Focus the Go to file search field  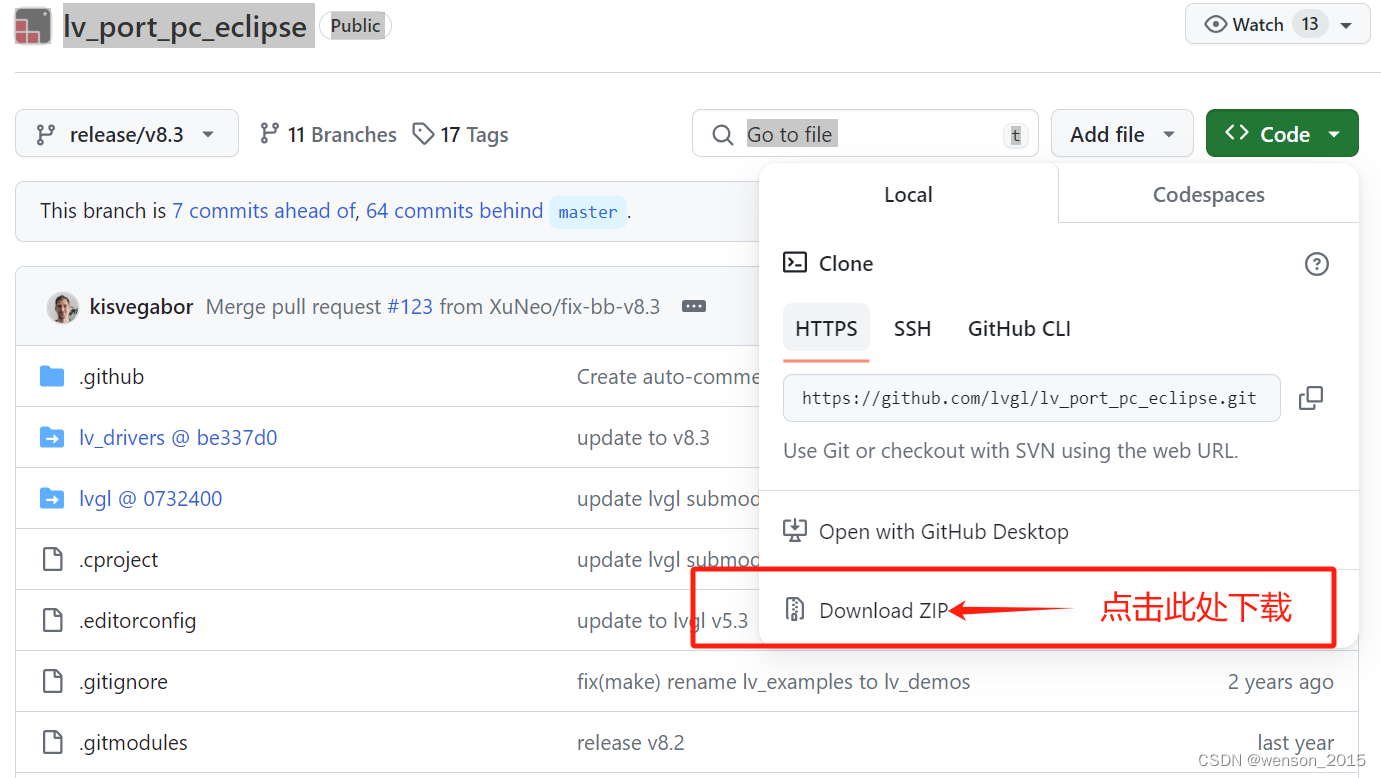tap(865, 134)
